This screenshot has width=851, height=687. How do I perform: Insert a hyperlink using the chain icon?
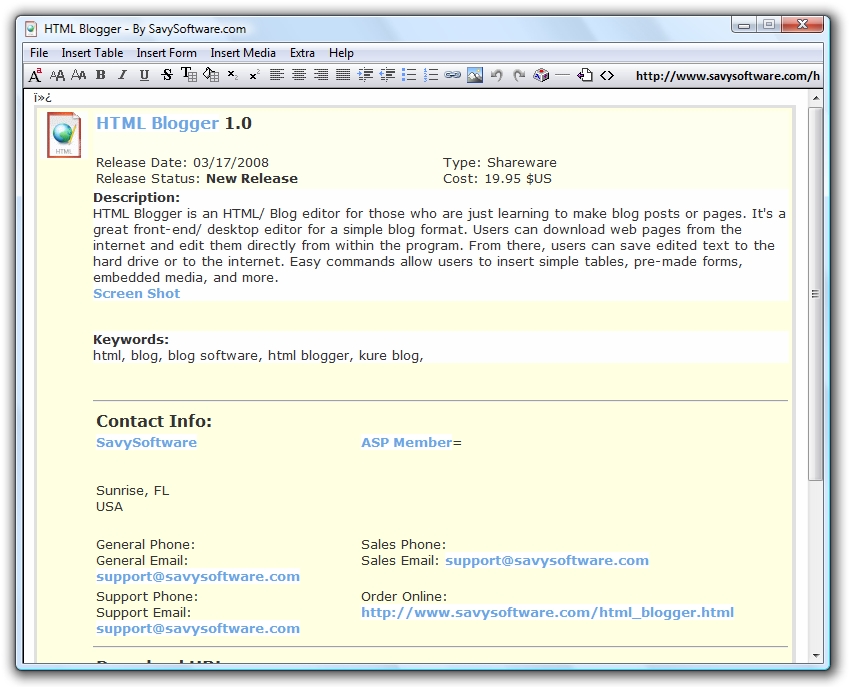[453, 75]
